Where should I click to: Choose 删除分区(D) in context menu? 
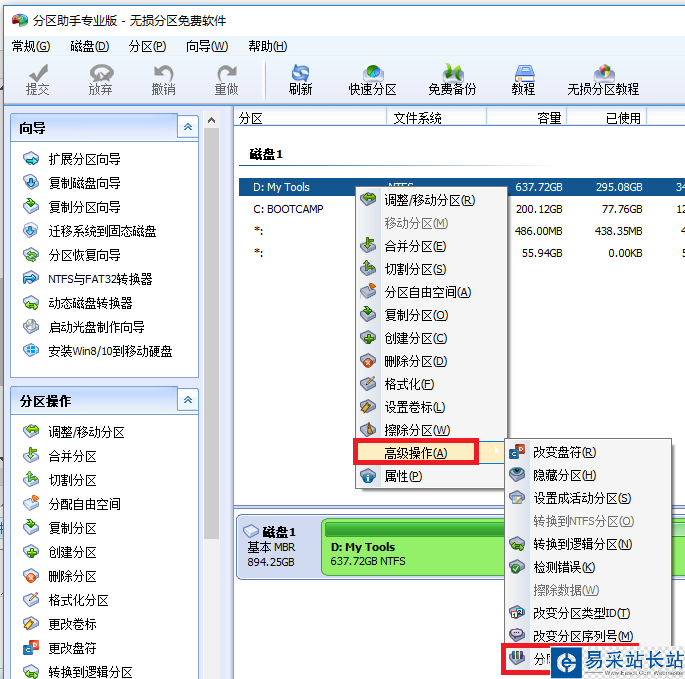431,361
